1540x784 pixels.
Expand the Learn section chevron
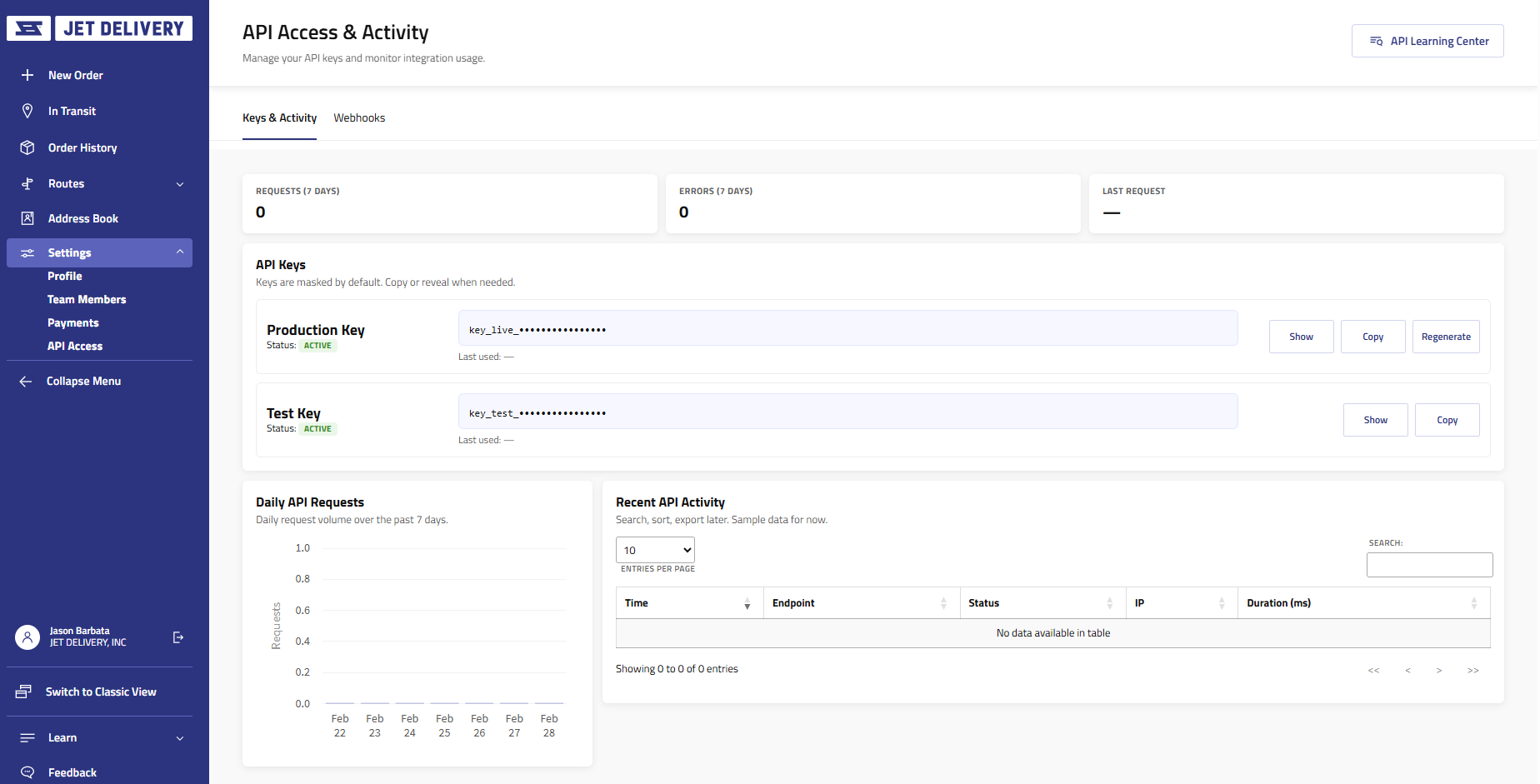(x=180, y=738)
